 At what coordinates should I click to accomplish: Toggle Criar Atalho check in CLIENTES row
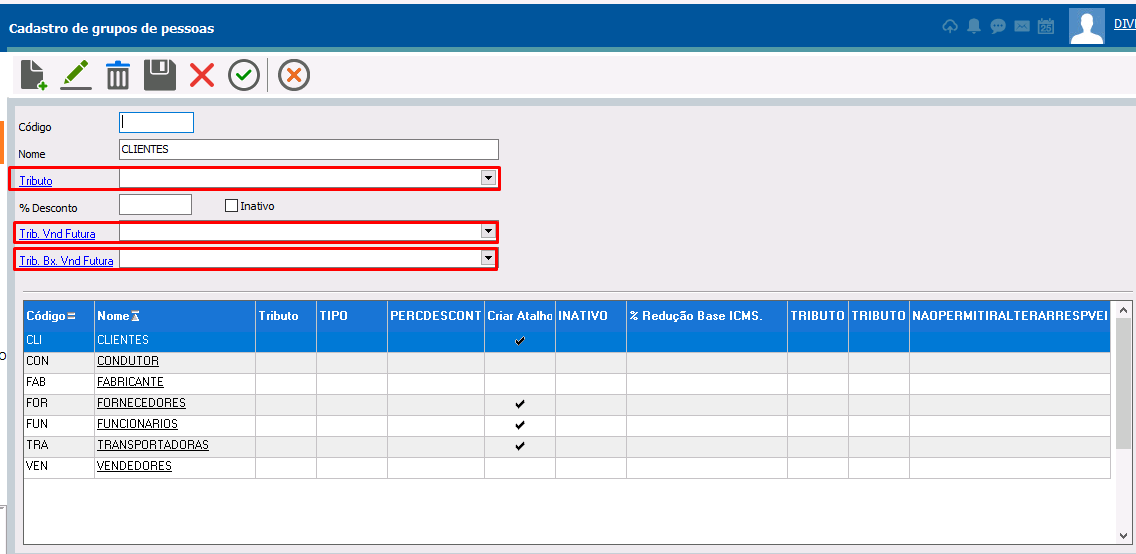coord(519,340)
